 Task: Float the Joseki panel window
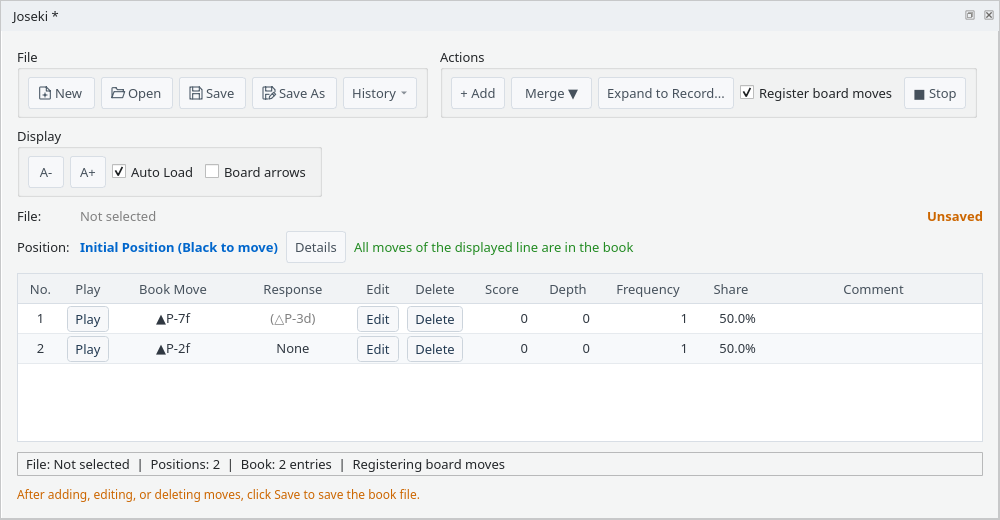click(969, 15)
